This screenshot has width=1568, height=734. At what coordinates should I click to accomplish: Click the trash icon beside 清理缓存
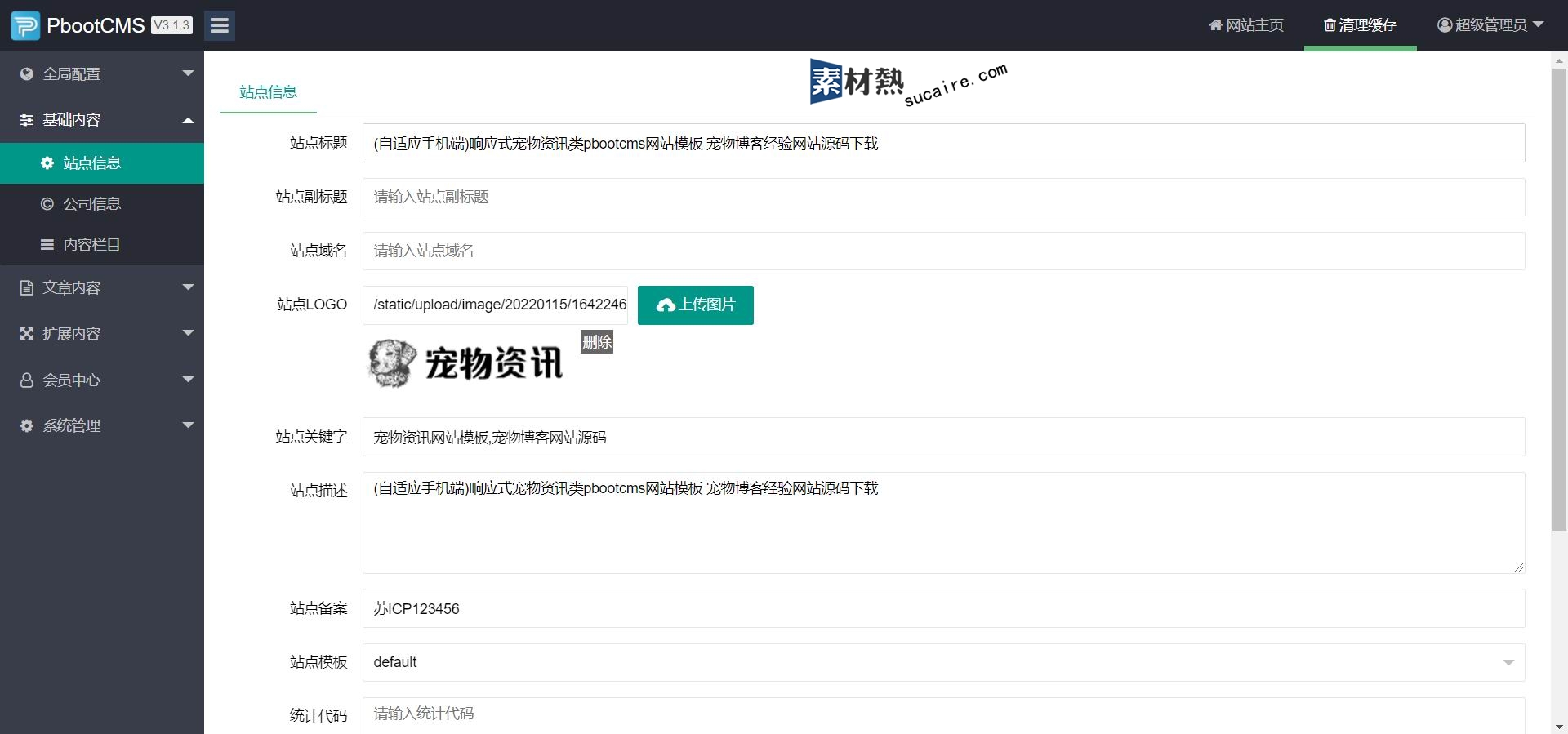click(1330, 25)
